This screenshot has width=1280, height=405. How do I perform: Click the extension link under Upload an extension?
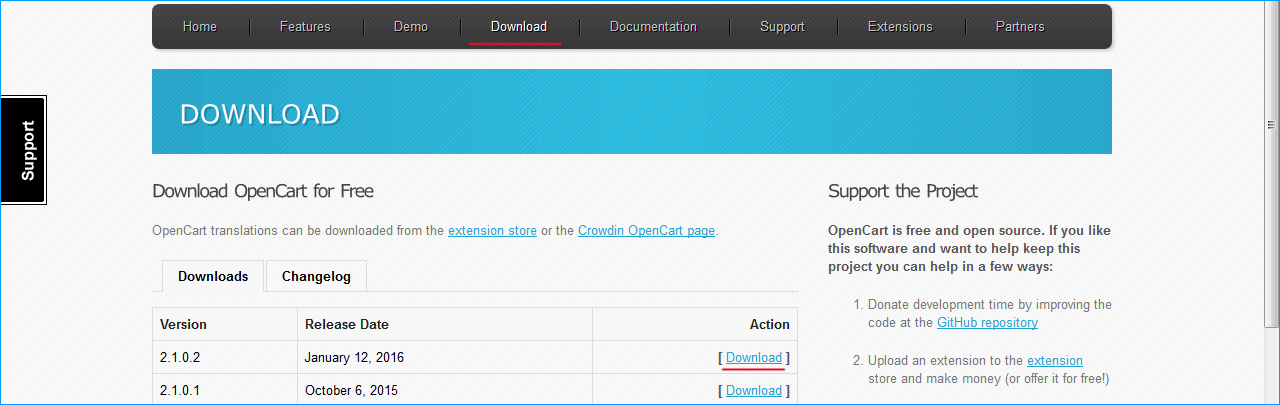coord(1054,360)
